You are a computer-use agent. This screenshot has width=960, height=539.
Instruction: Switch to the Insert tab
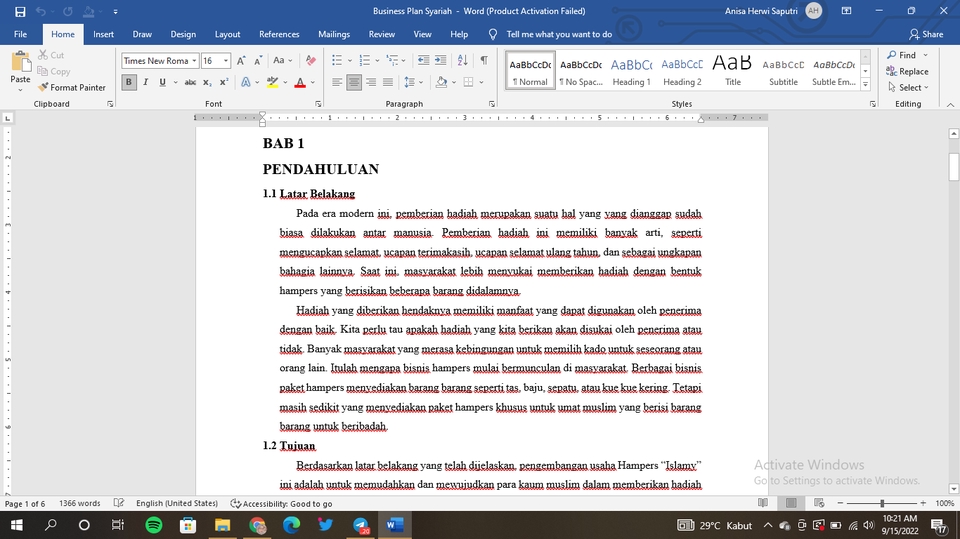103,34
